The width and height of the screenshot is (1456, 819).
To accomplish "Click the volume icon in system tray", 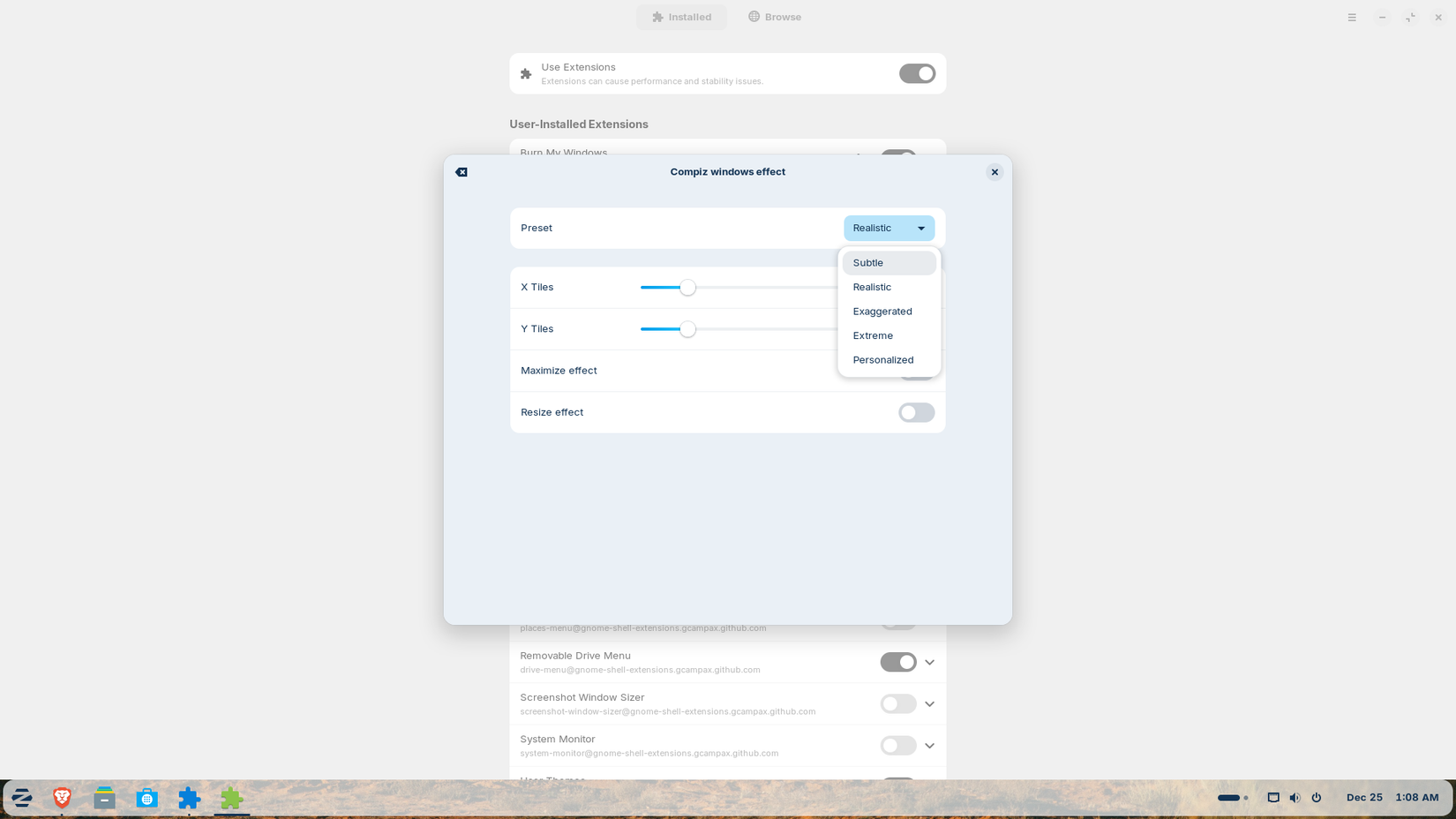I will 1295,798.
